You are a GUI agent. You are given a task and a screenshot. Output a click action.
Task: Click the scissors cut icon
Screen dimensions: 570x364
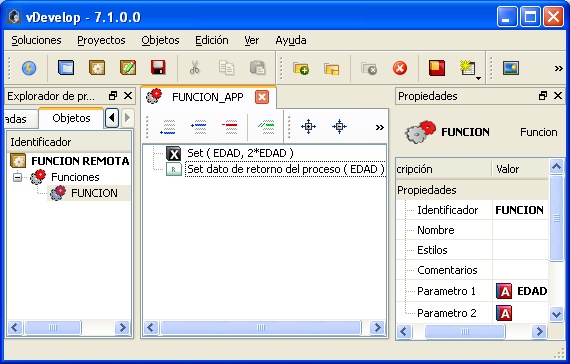point(195,68)
